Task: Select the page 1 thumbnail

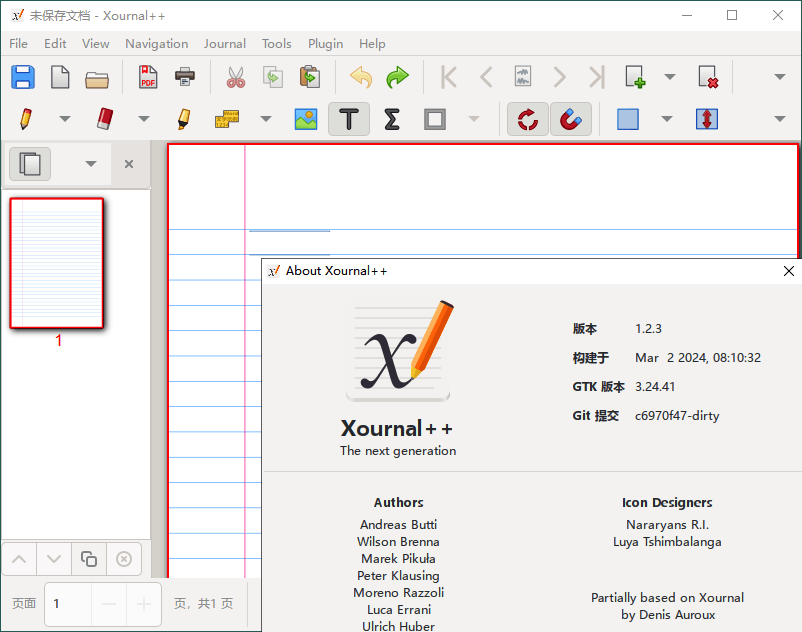Action: click(x=57, y=263)
